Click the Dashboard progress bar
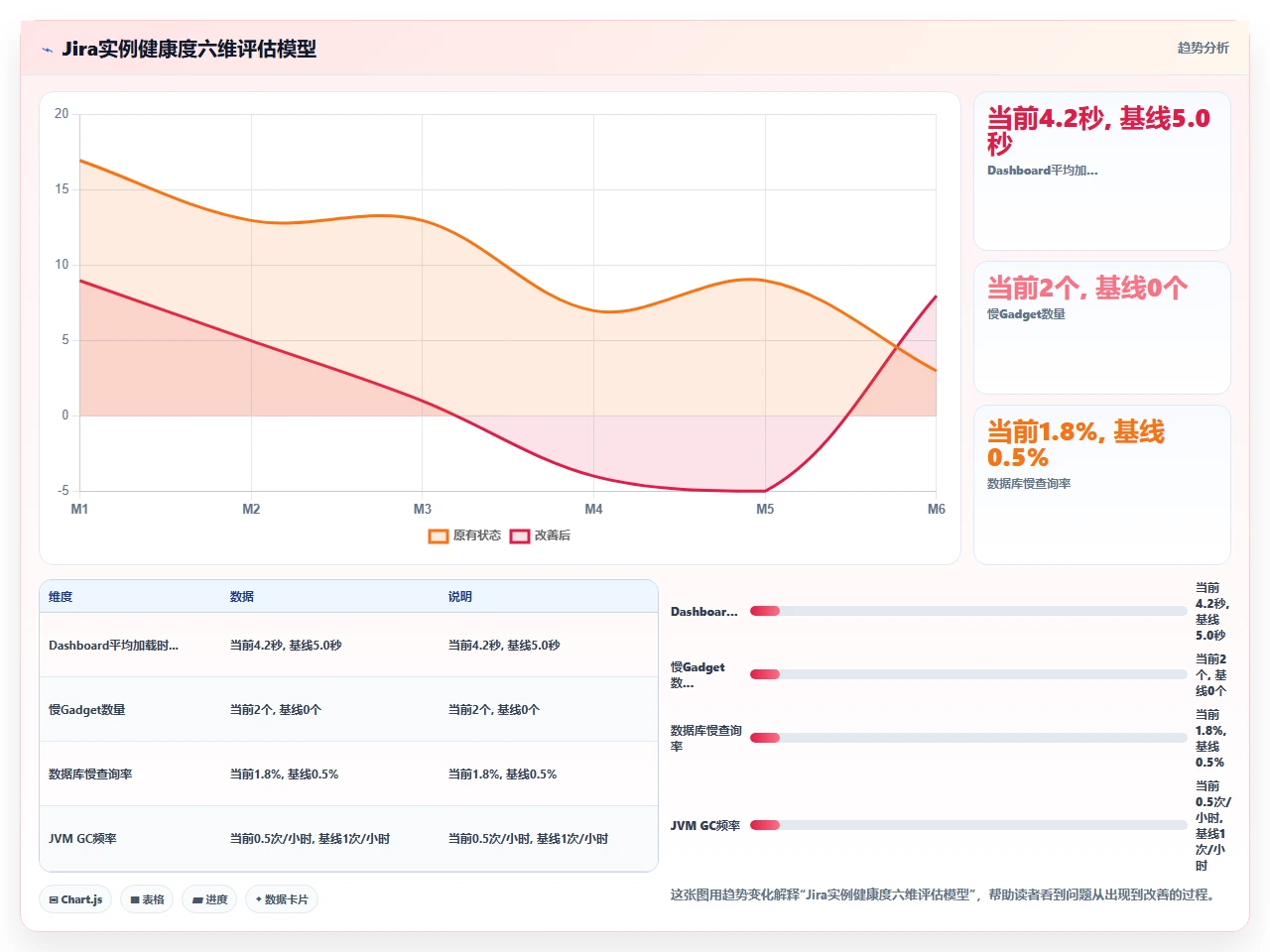The height and width of the screenshot is (952, 1270). [968, 611]
